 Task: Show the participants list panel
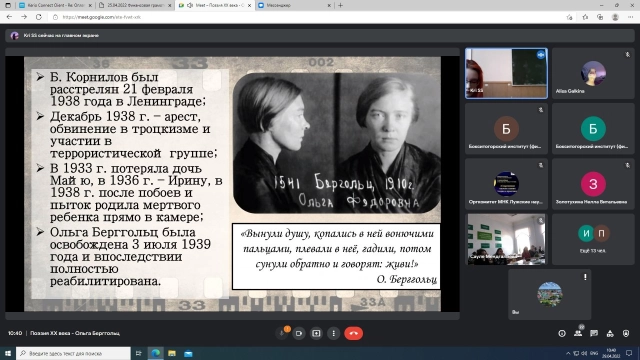pyautogui.click(x=578, y=333)
